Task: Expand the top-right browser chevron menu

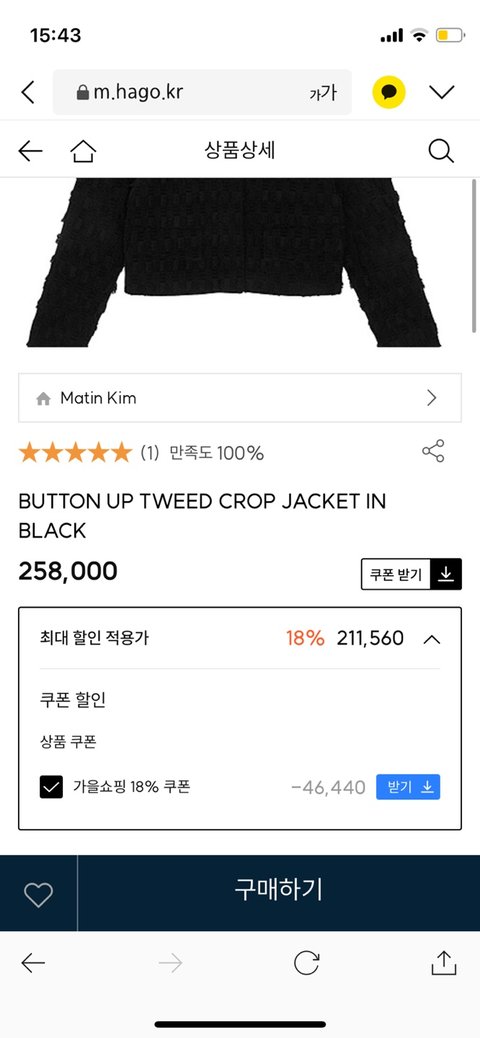Action: point(442,92)
